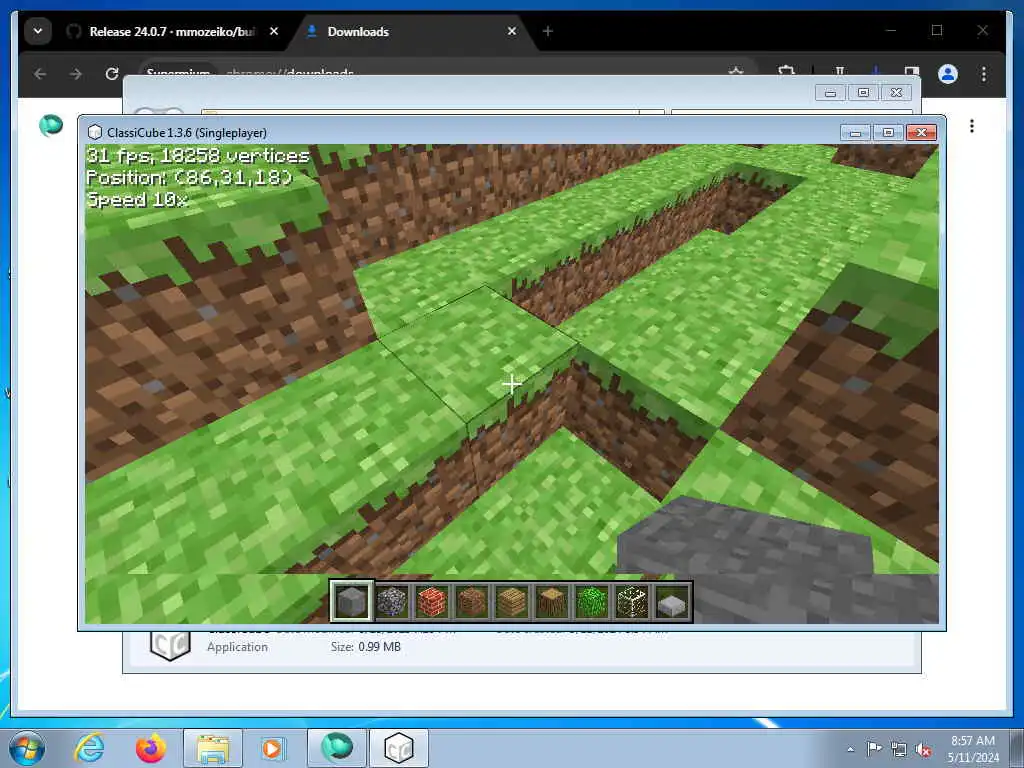The height and width of the screenshot is (768, 1024).
Task: Minimize the Explorer window behind ClassiCube
Action: click(831, 93)
